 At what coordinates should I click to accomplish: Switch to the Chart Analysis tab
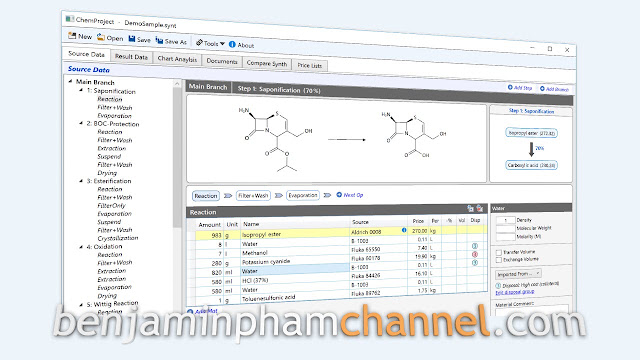pos(177,59)
